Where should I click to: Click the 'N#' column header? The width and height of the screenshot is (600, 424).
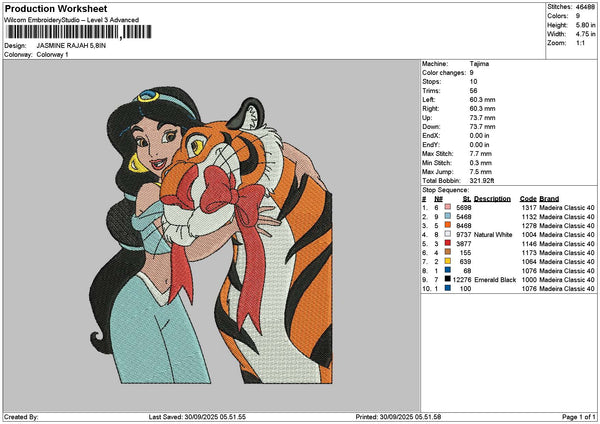439,199
